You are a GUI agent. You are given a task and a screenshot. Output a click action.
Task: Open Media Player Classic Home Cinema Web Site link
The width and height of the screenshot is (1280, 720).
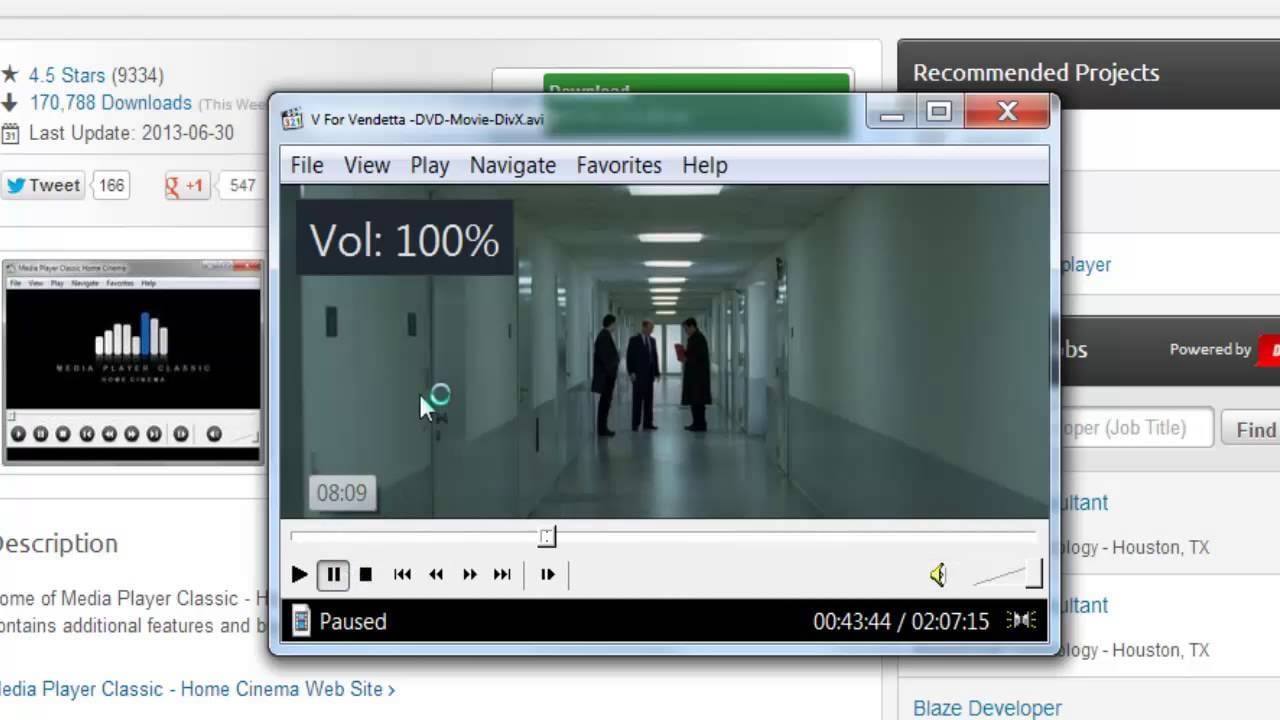195,689
